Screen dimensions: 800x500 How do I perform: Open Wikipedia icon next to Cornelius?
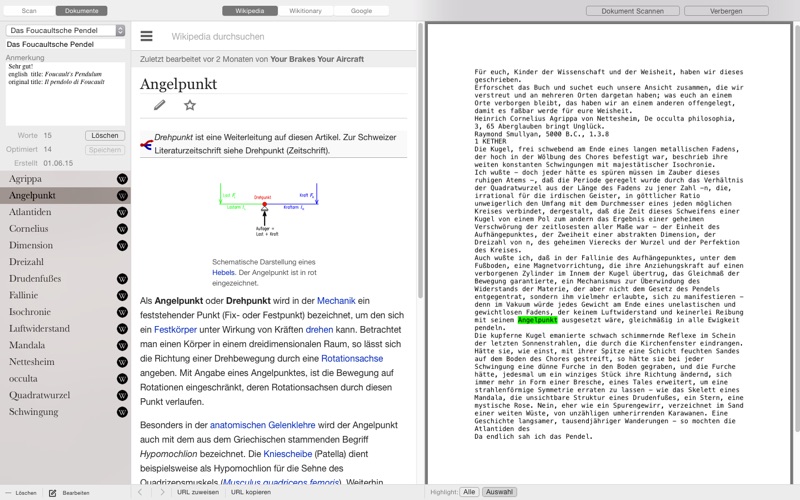pos(122,229)
